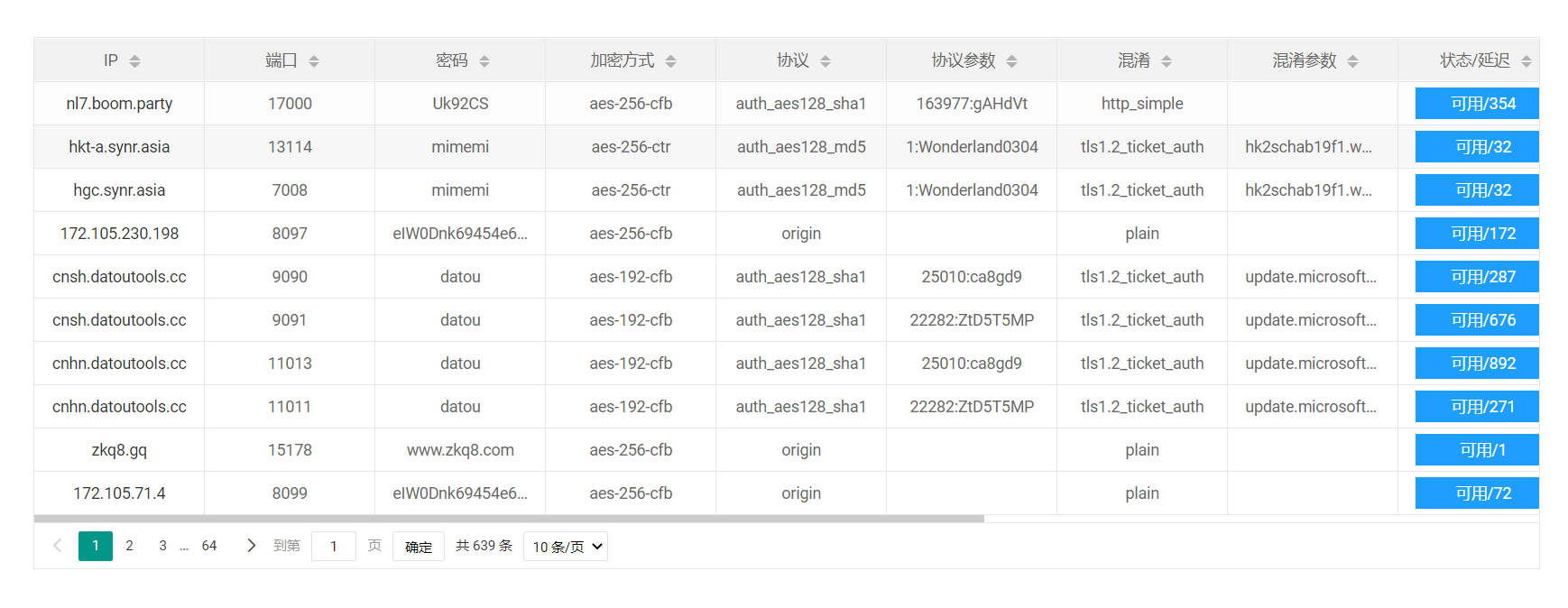Jump to page 64
The width and height of the screenshot is (1568, 608).
pyautogui.click(x=209, y=546)
